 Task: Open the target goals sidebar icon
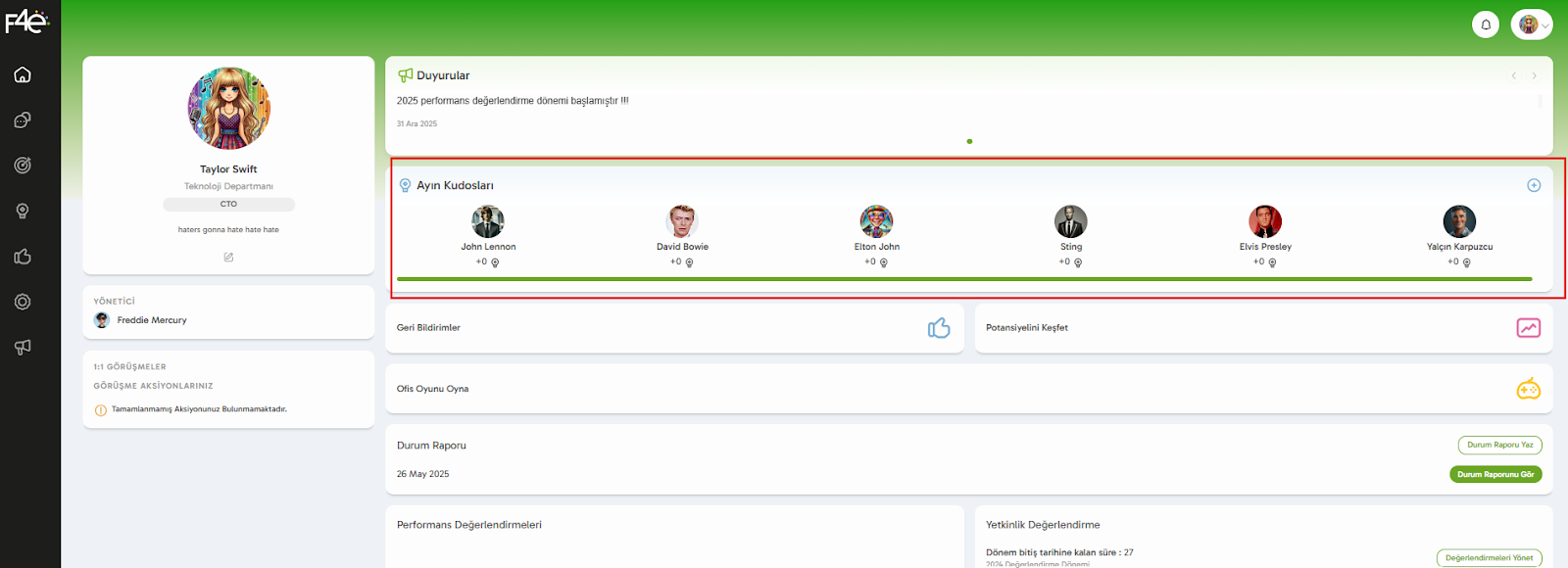(23, 166)
